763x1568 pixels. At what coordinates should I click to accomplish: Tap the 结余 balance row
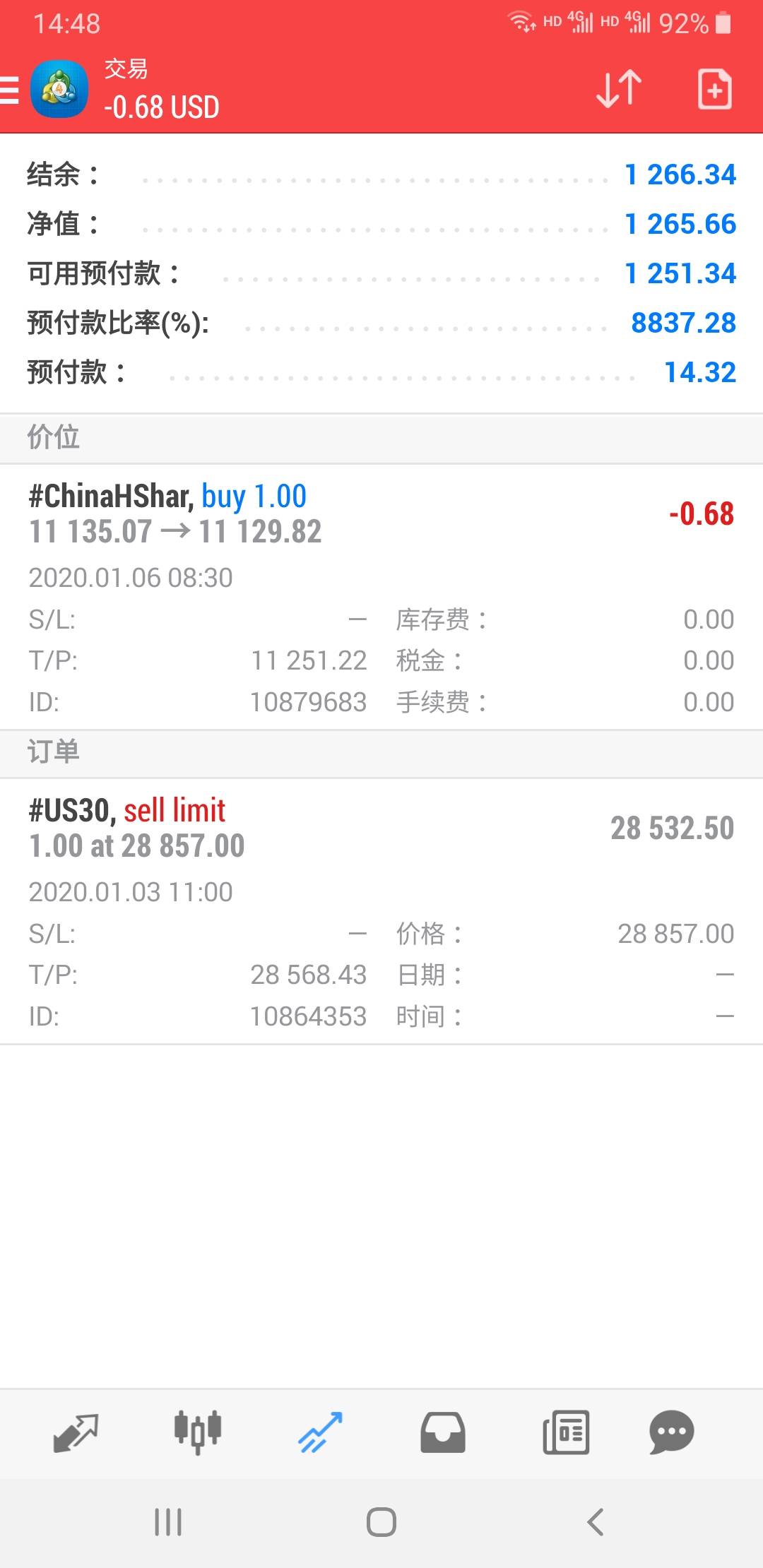tap(381, 174)
